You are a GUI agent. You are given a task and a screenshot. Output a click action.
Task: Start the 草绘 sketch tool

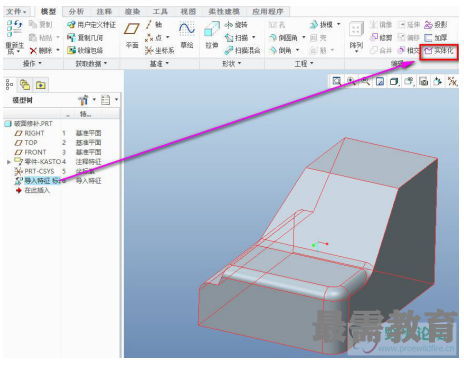[187, 35]
